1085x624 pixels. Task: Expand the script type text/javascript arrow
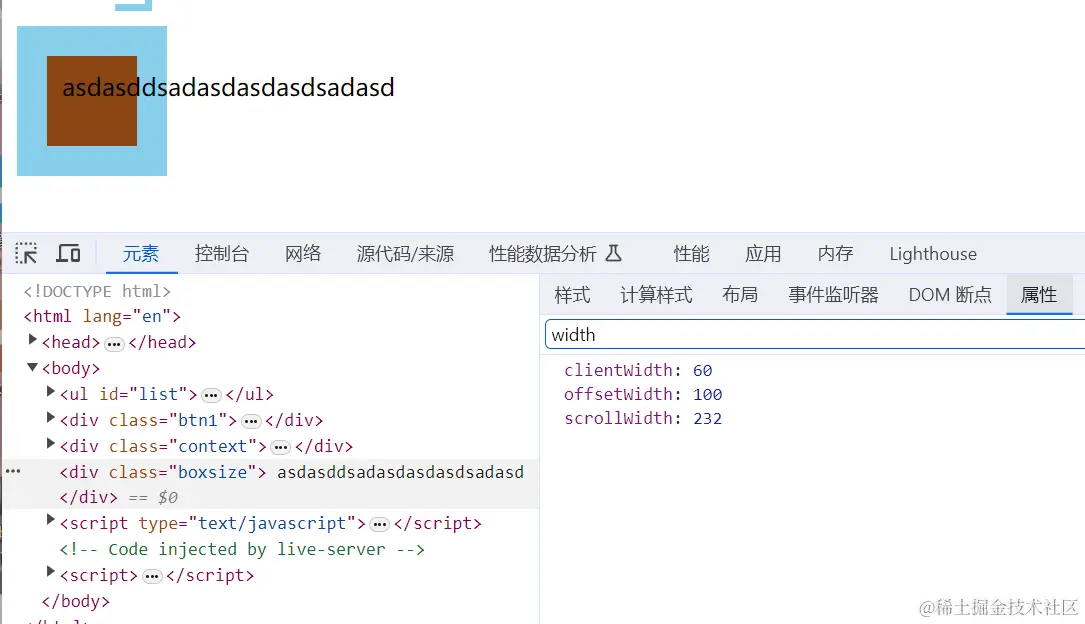(x=50, y=520)
